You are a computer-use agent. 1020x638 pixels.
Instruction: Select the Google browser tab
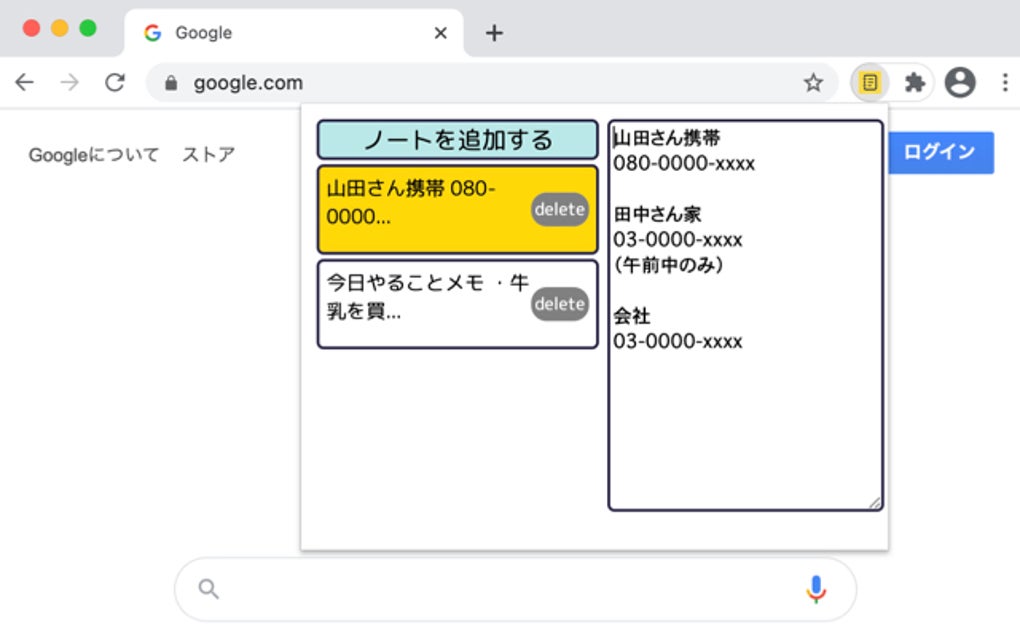point(293,33)
